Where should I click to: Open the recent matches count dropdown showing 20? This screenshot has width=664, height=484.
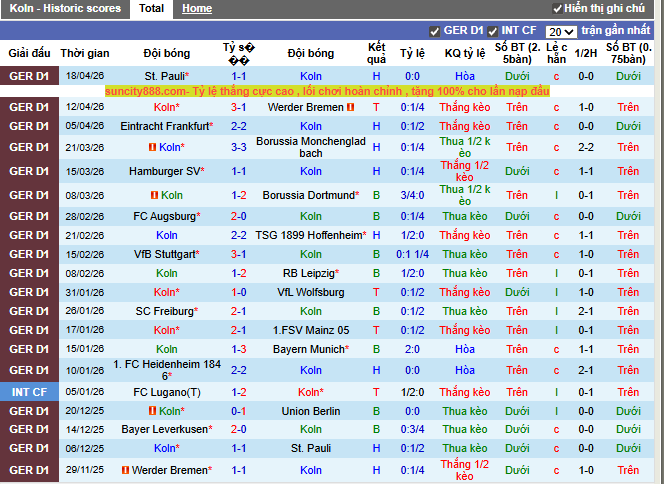pos(562,32)
